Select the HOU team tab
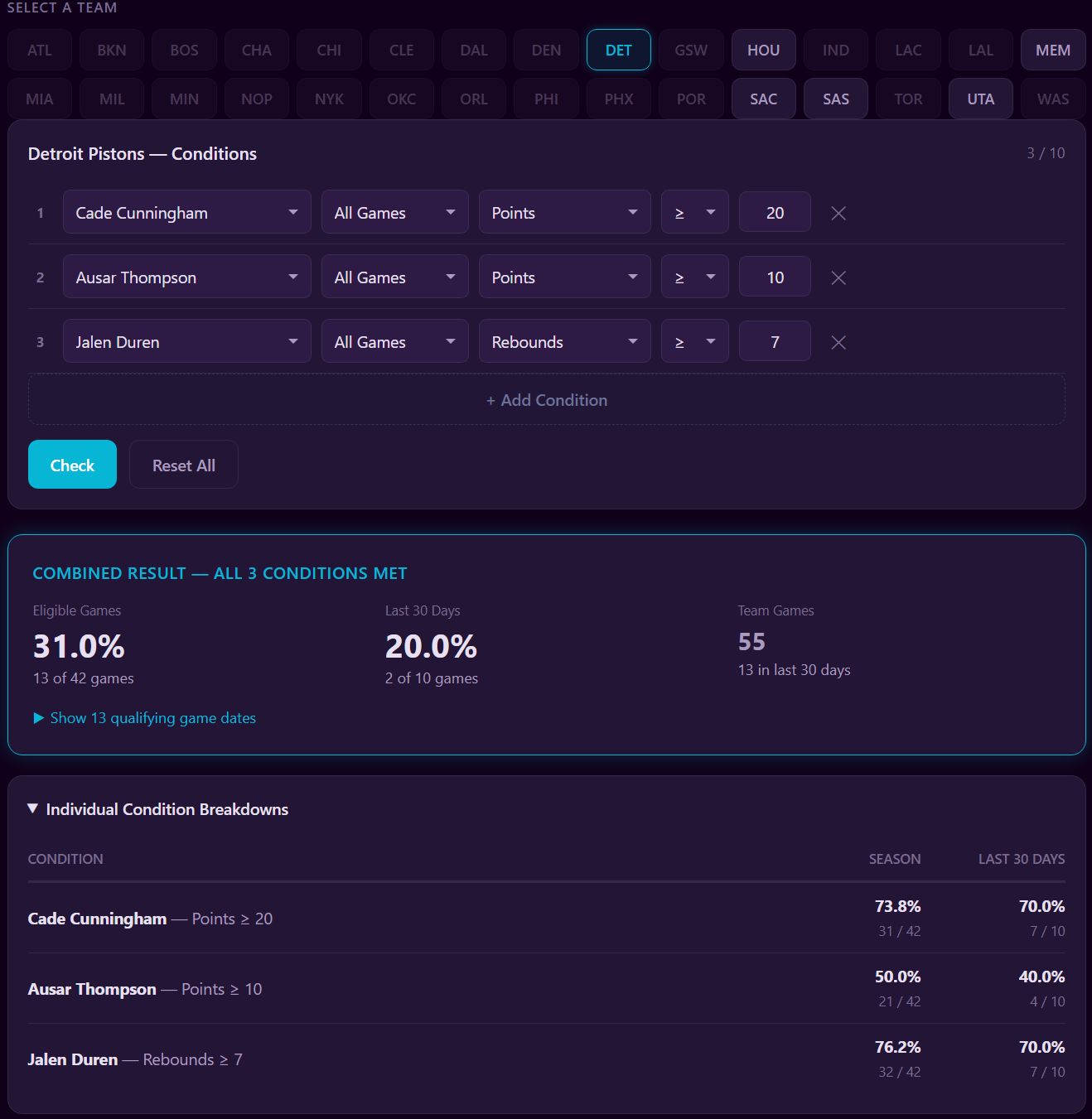 pos(764,51)
